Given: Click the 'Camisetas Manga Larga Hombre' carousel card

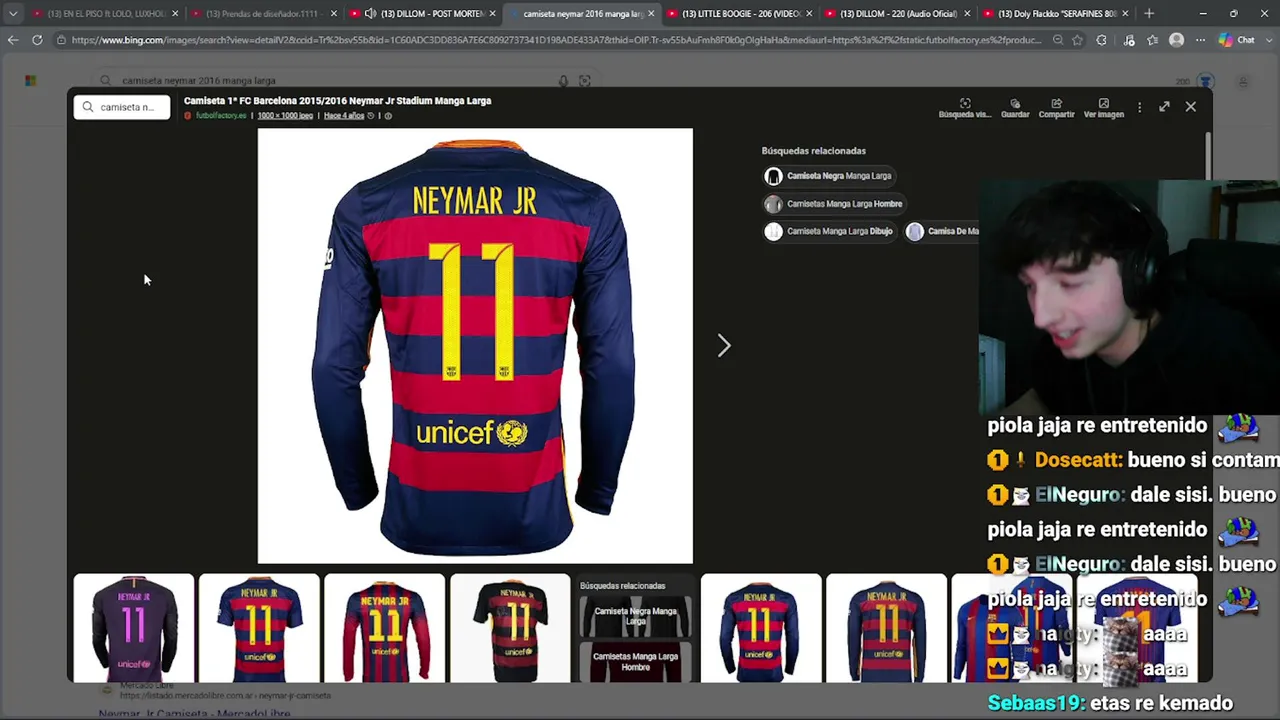Looking at the screenshot, I should (635, 662).
